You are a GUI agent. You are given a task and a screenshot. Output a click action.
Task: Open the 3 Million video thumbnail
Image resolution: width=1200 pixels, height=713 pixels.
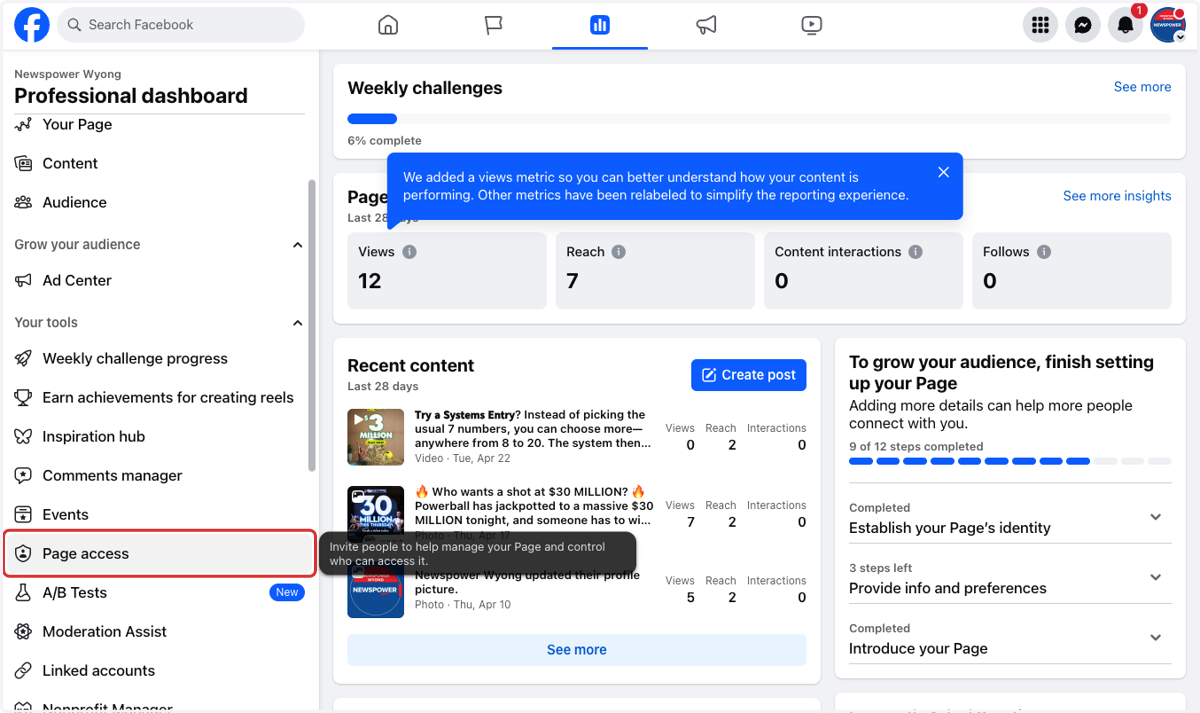click(376, 437)
